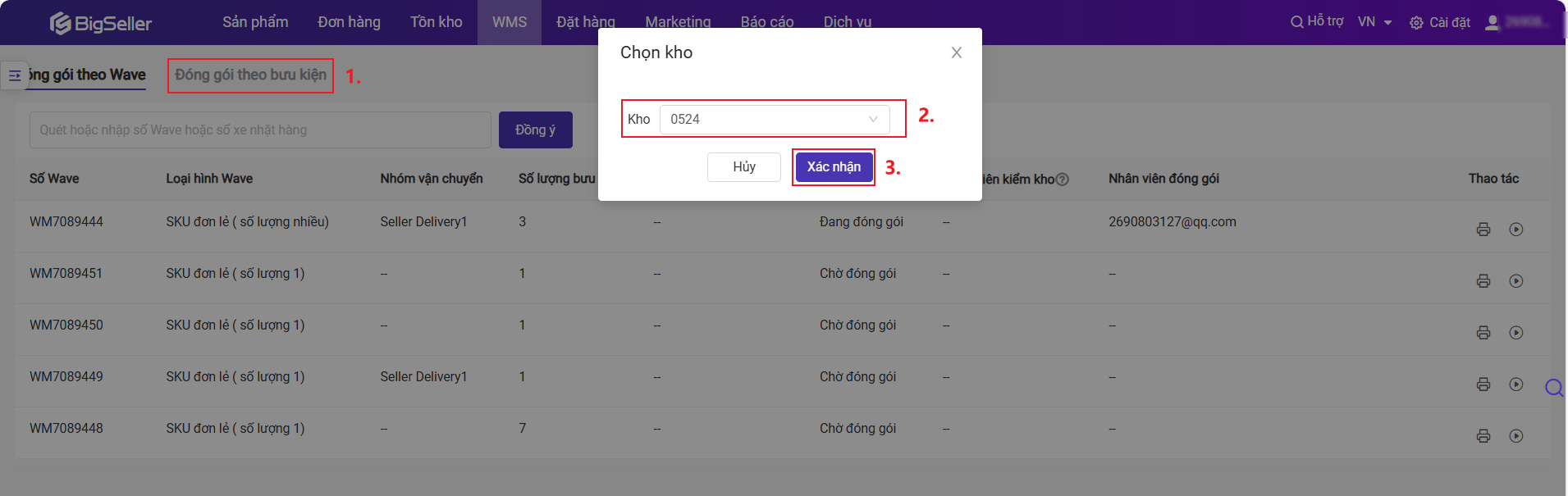The width and height of the screenshot is (1568, 496).
Task: Open the Tồn kho menu
Action: click(437, 22)
